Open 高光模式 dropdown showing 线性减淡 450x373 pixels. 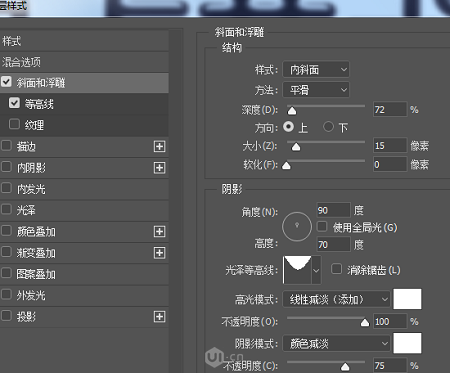pos(336,299)
